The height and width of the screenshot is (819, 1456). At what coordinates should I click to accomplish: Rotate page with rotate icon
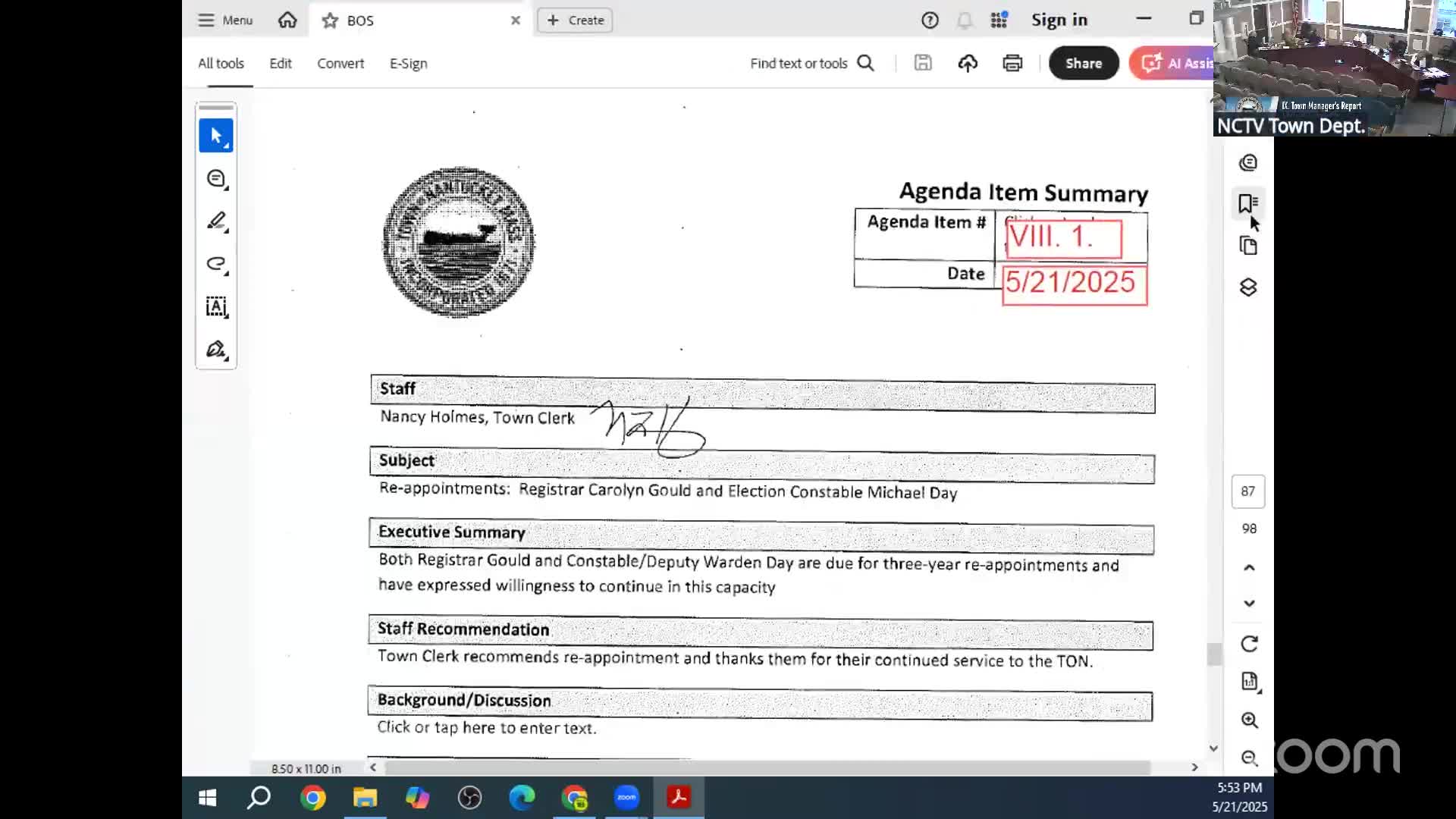pos(1249,644)
